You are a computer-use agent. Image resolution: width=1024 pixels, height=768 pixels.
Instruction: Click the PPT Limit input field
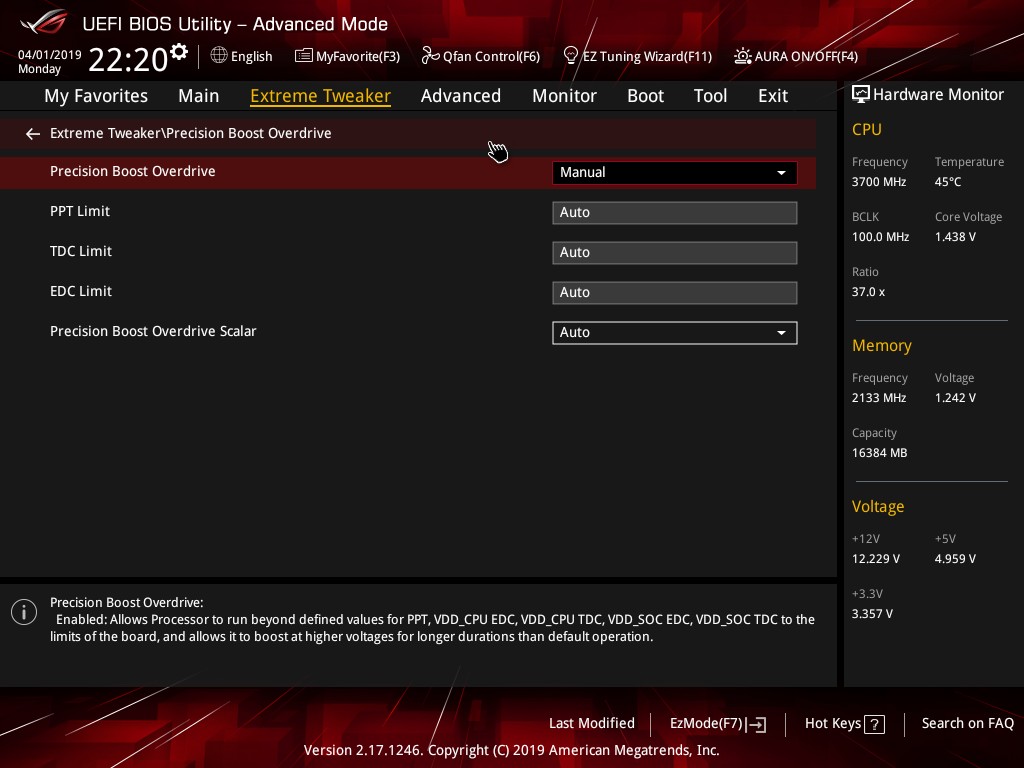[675, 212]
